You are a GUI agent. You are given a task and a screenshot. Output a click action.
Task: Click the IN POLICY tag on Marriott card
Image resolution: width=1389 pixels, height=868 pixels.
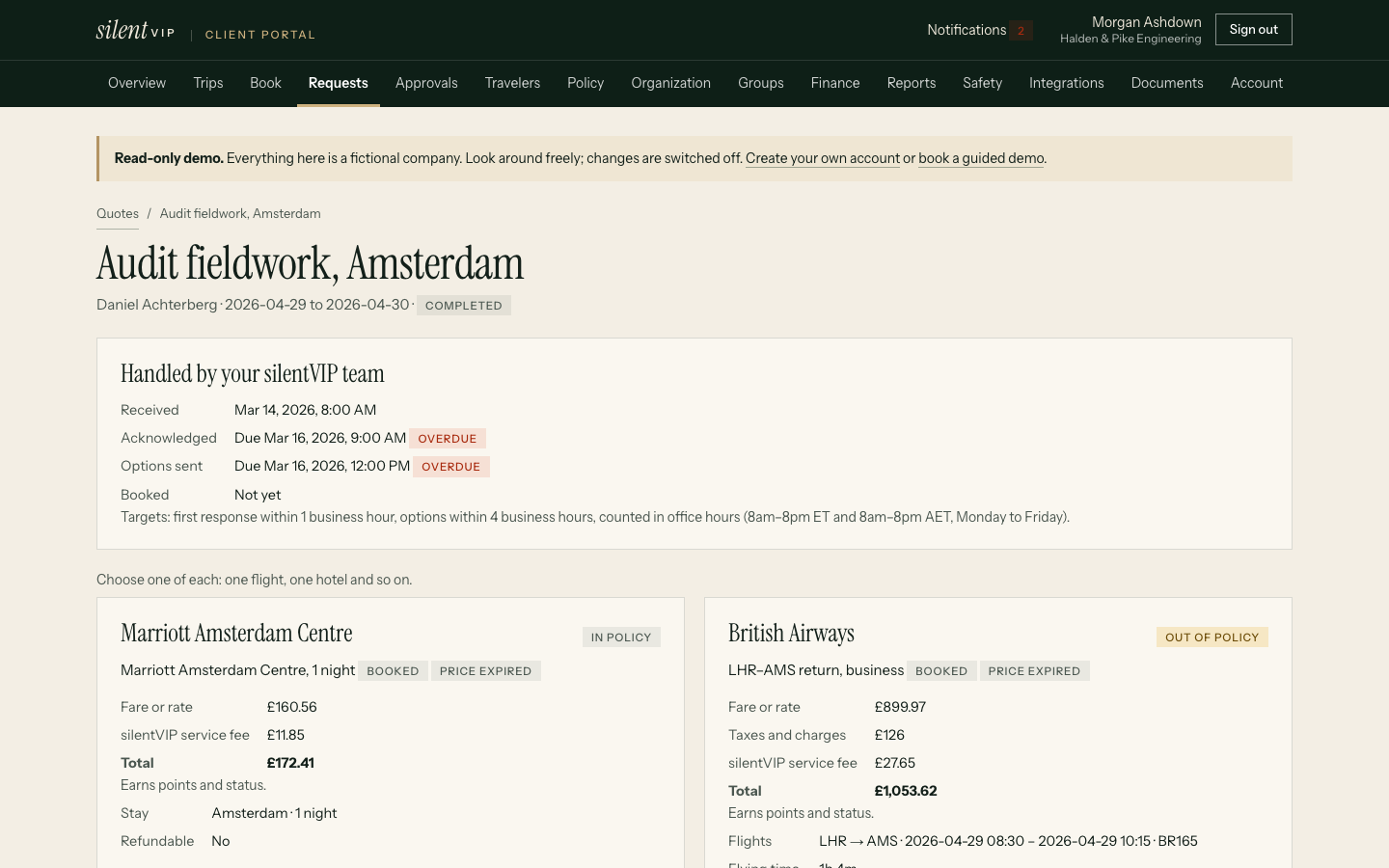coord(621,637)
